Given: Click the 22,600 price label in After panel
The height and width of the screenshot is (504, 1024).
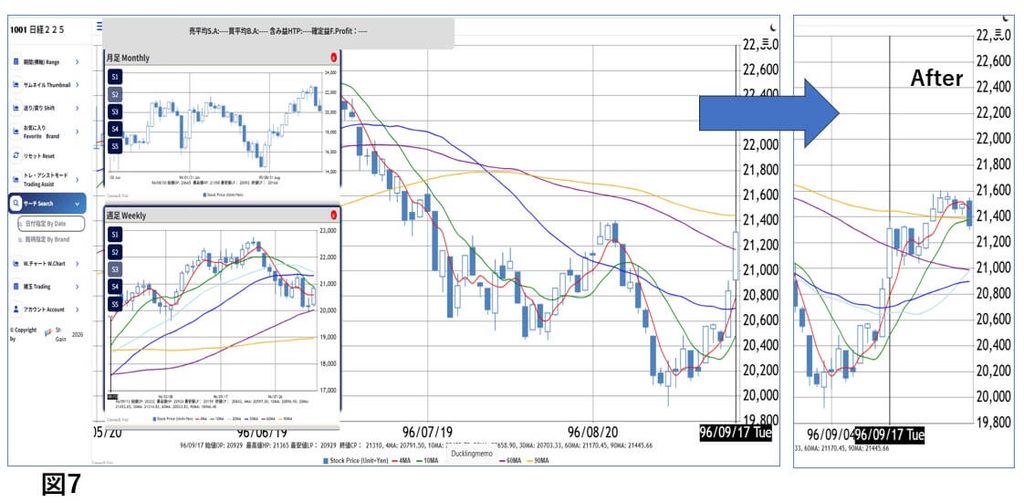Looking at the screenshot, I should [994, 60].
